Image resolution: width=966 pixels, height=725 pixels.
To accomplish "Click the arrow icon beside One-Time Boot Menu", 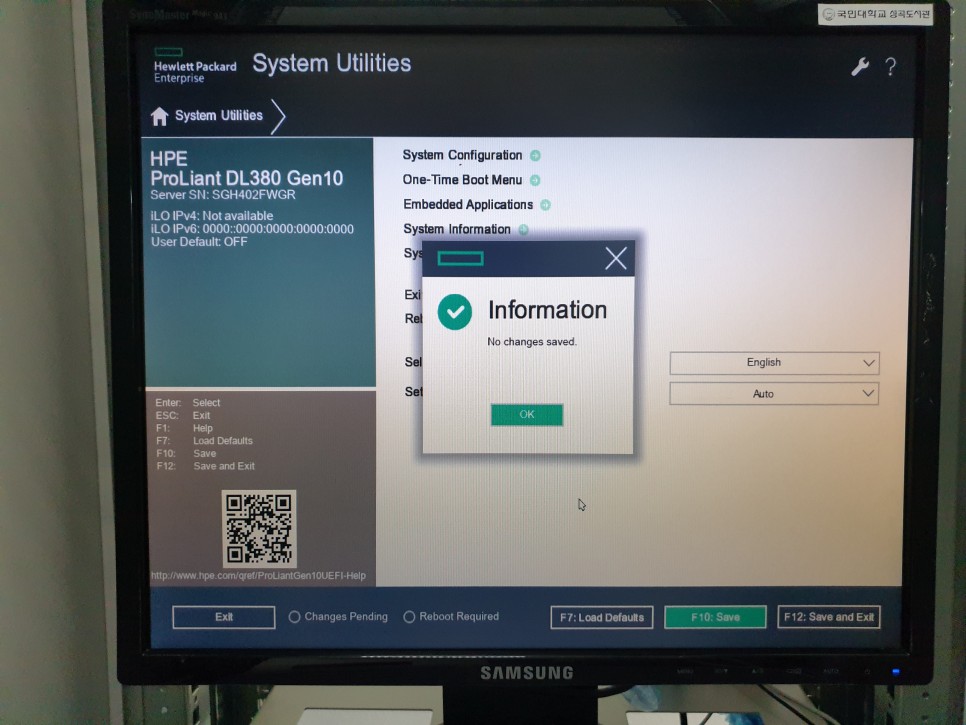I will [535, 180].
